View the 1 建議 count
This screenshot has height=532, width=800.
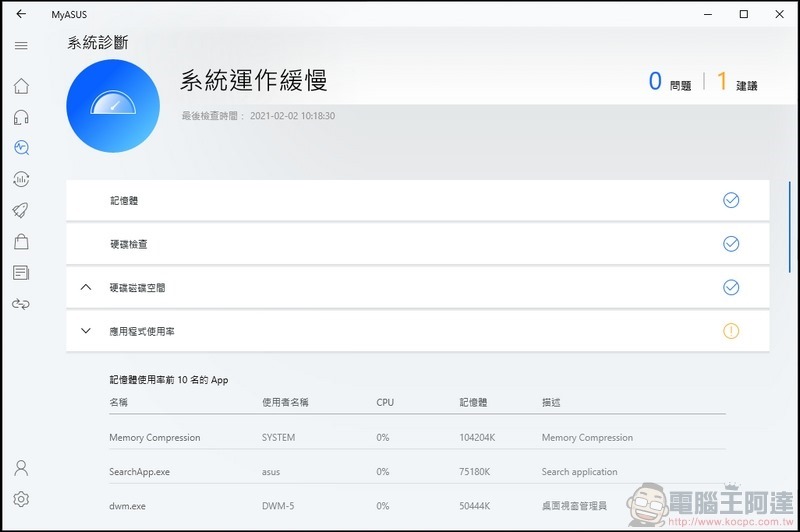(737, 82)
